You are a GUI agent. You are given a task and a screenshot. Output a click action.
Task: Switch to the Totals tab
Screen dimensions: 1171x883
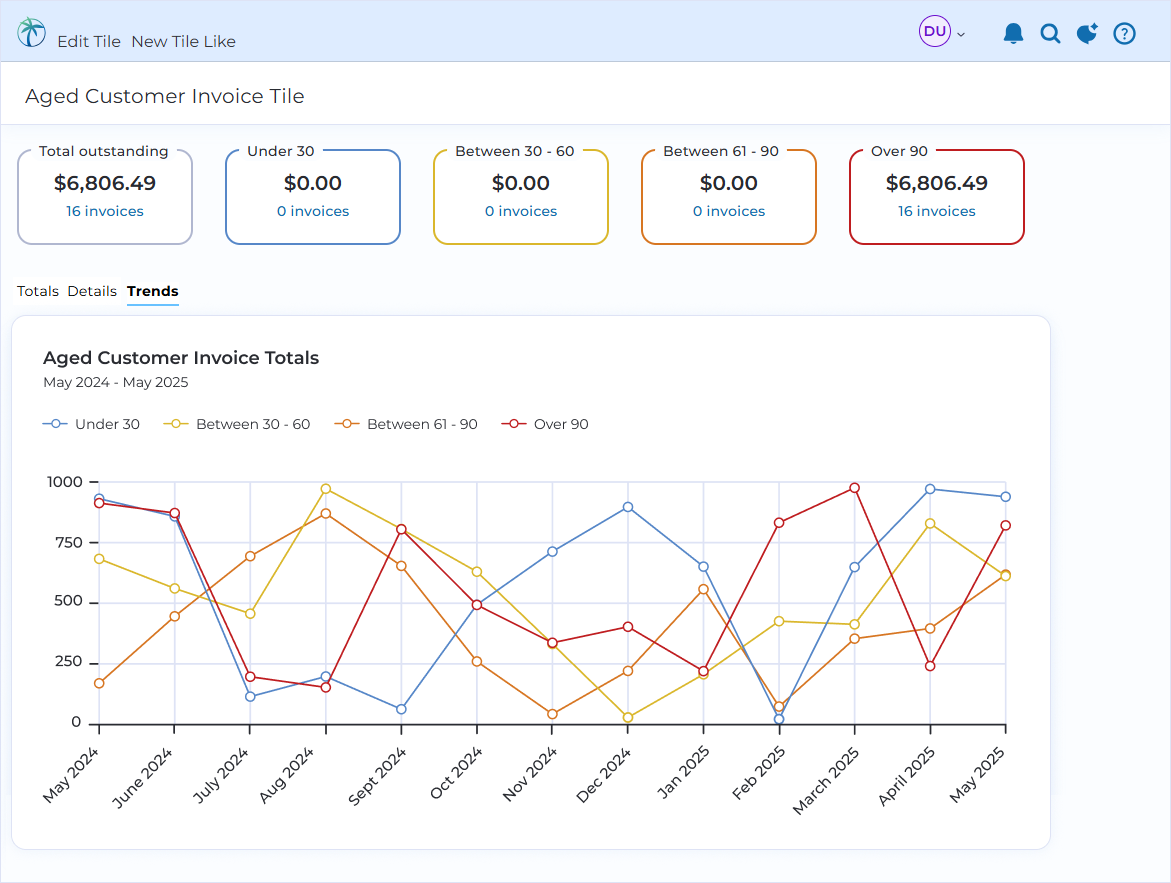click(38, 291)
